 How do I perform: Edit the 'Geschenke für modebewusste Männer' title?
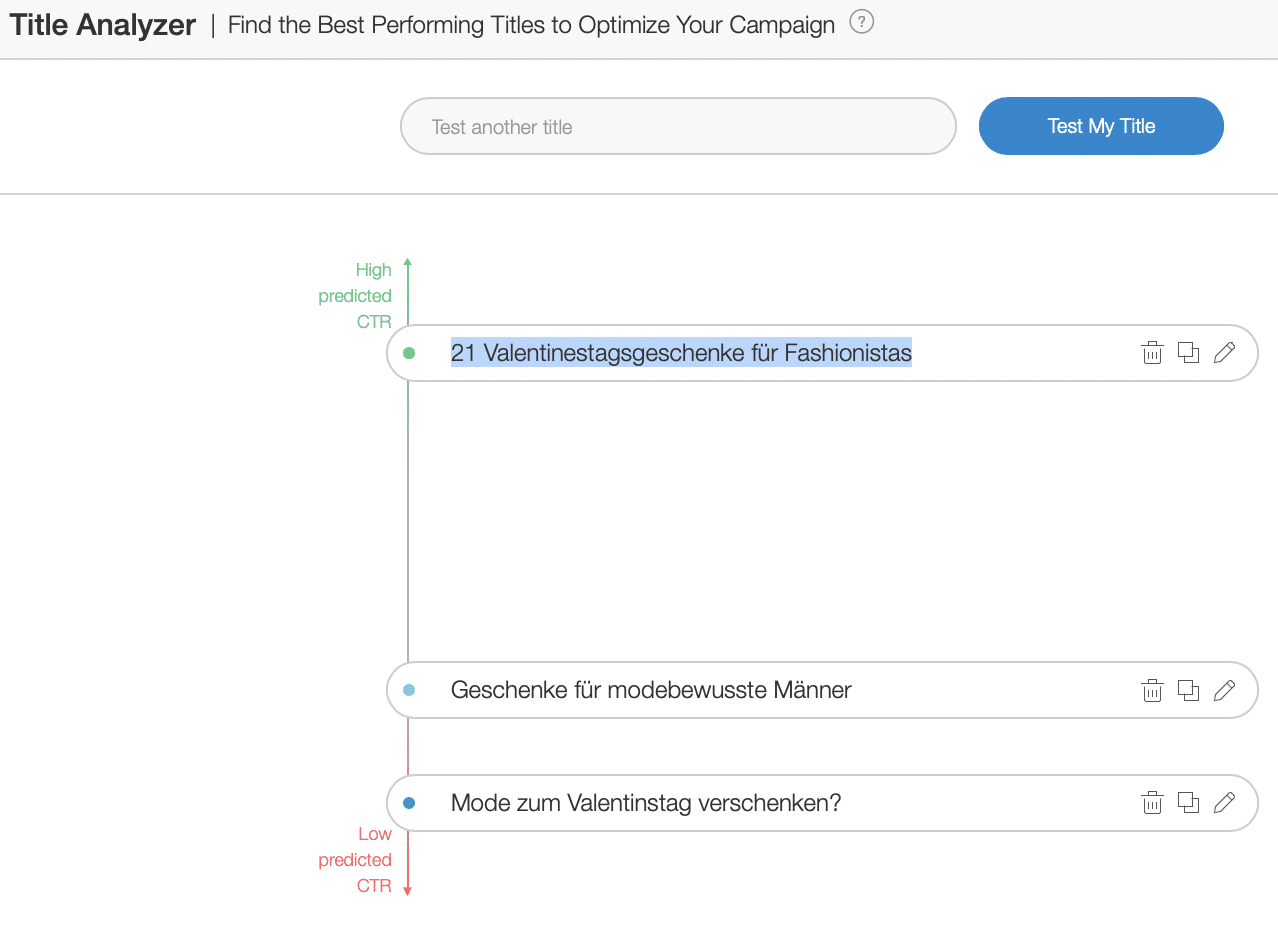click(1224, 690)
